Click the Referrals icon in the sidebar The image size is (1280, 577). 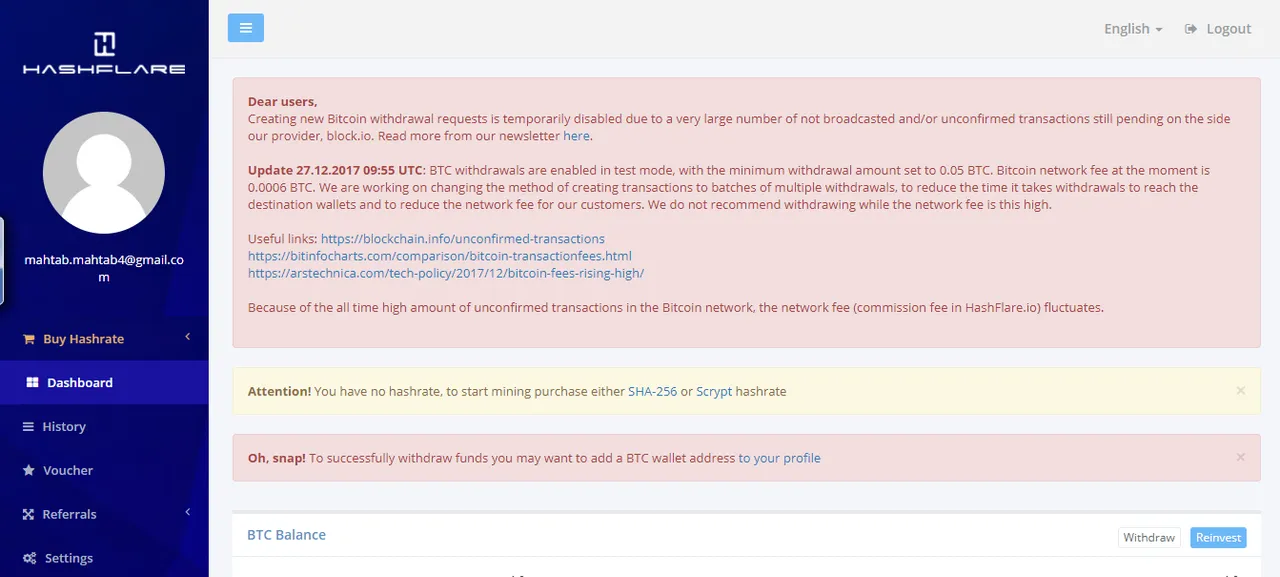point(29,515)
